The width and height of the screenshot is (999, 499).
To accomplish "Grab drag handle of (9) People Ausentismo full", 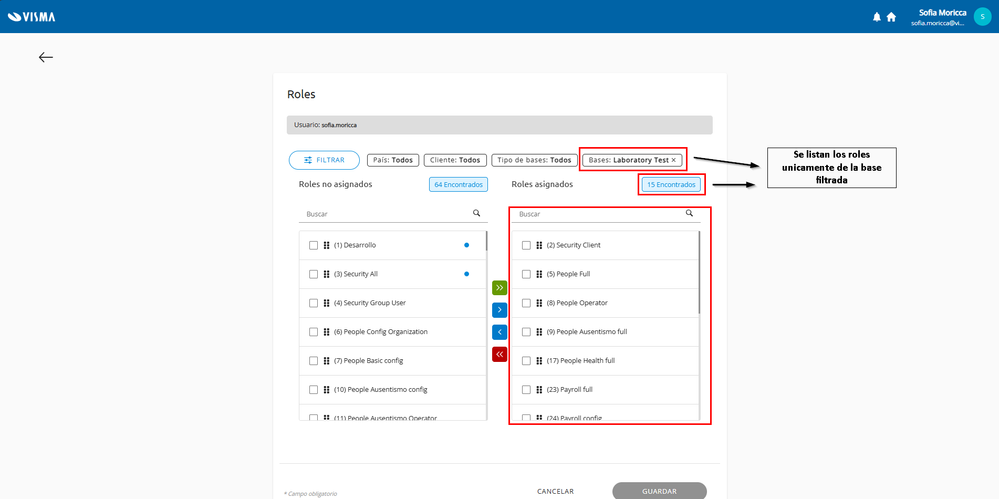I will click(x=539, y=331).
